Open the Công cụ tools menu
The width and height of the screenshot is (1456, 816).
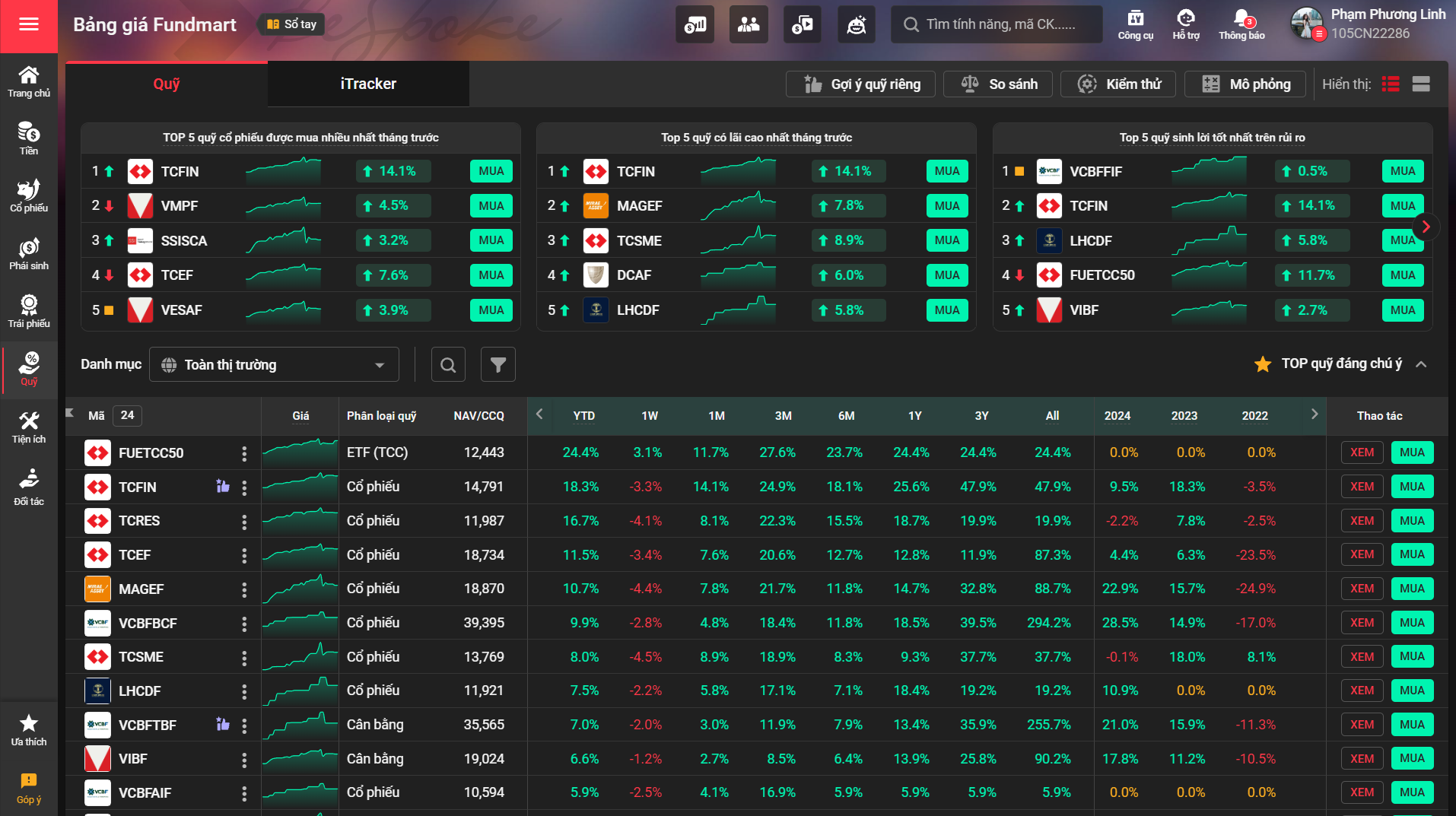click(x=1136, y=25)
